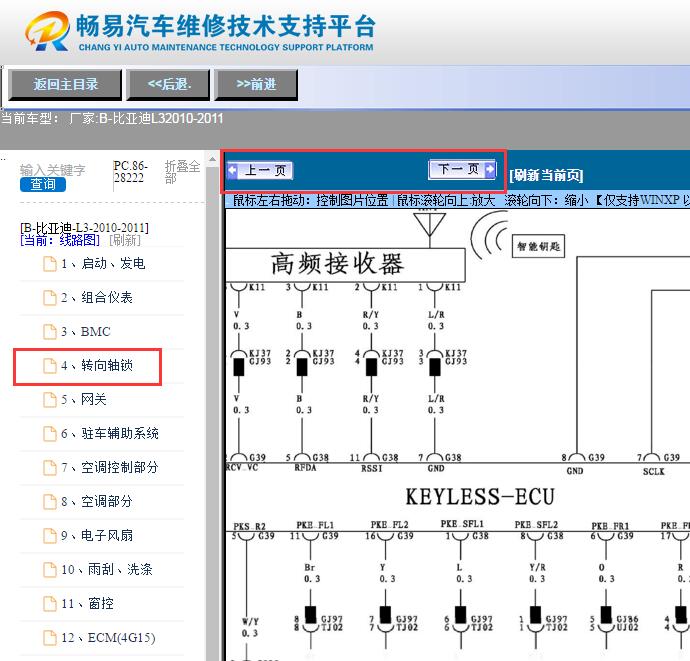Click the platform logo icon

(x=48, y=31)
